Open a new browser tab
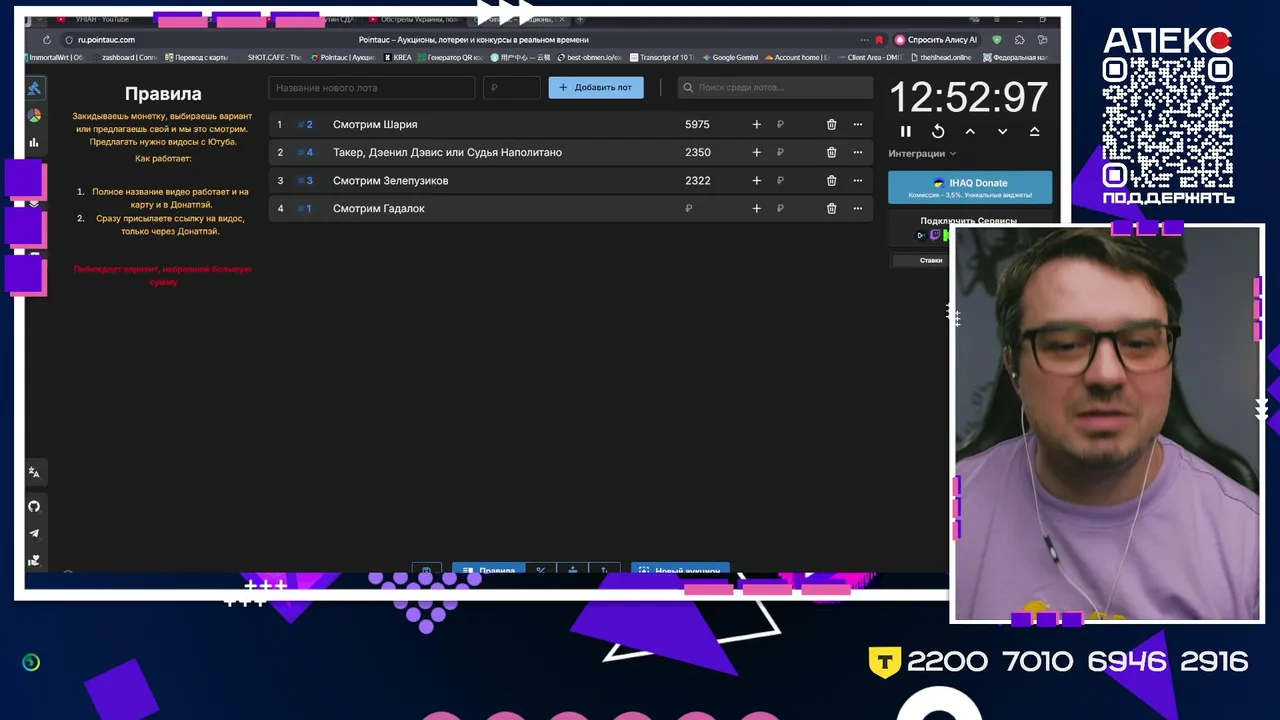 point(580,19)
